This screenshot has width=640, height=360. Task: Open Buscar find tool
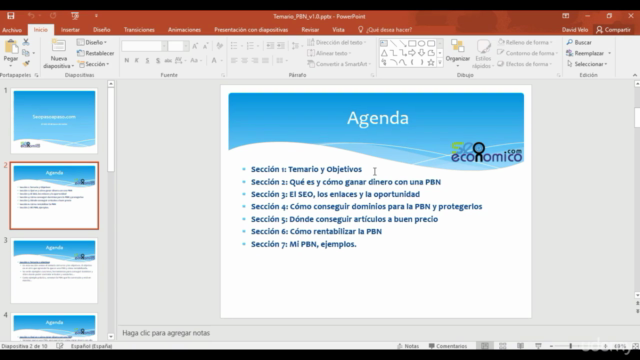click(x=579, y=42)
